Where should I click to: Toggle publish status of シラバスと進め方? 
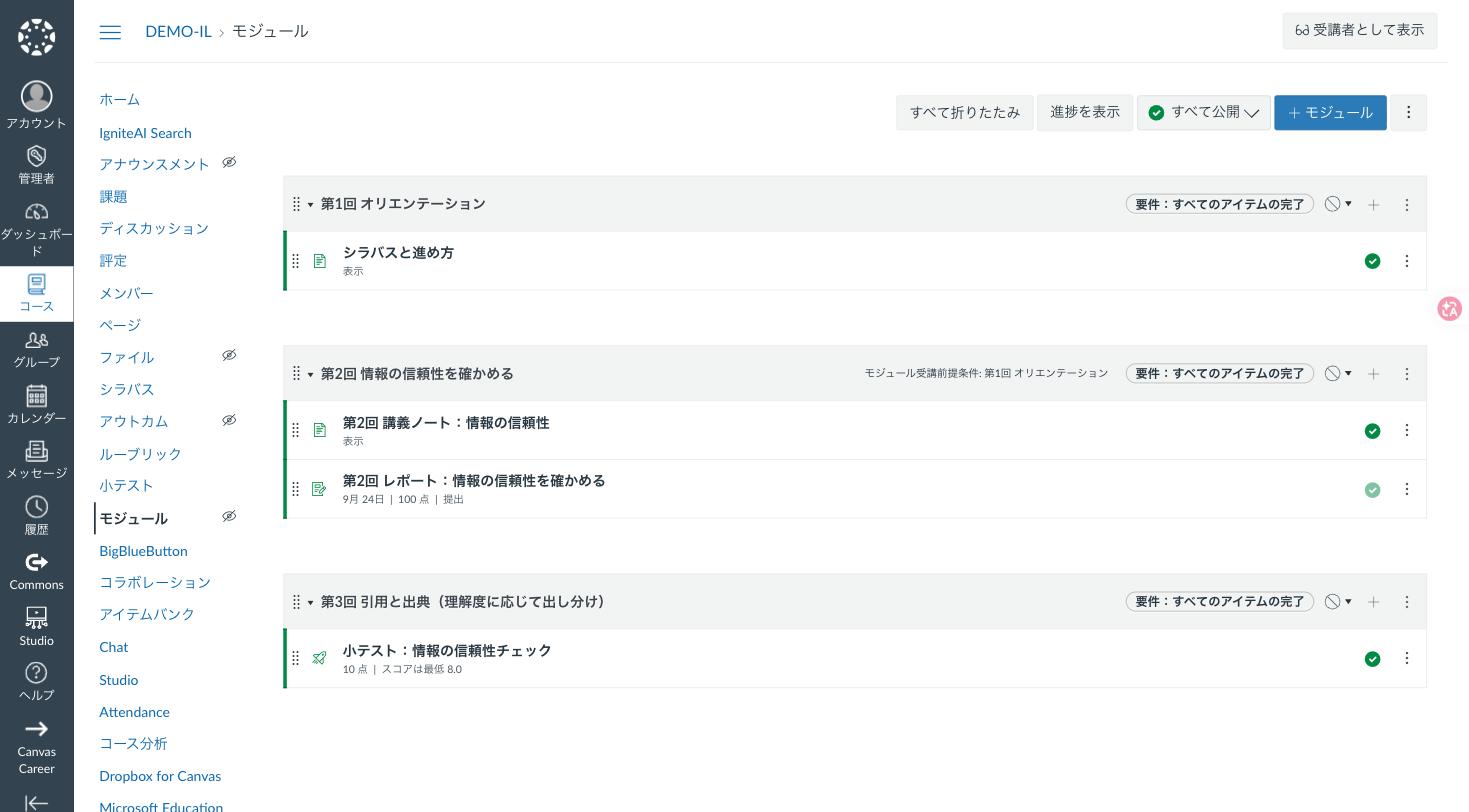click(1373, 261)
